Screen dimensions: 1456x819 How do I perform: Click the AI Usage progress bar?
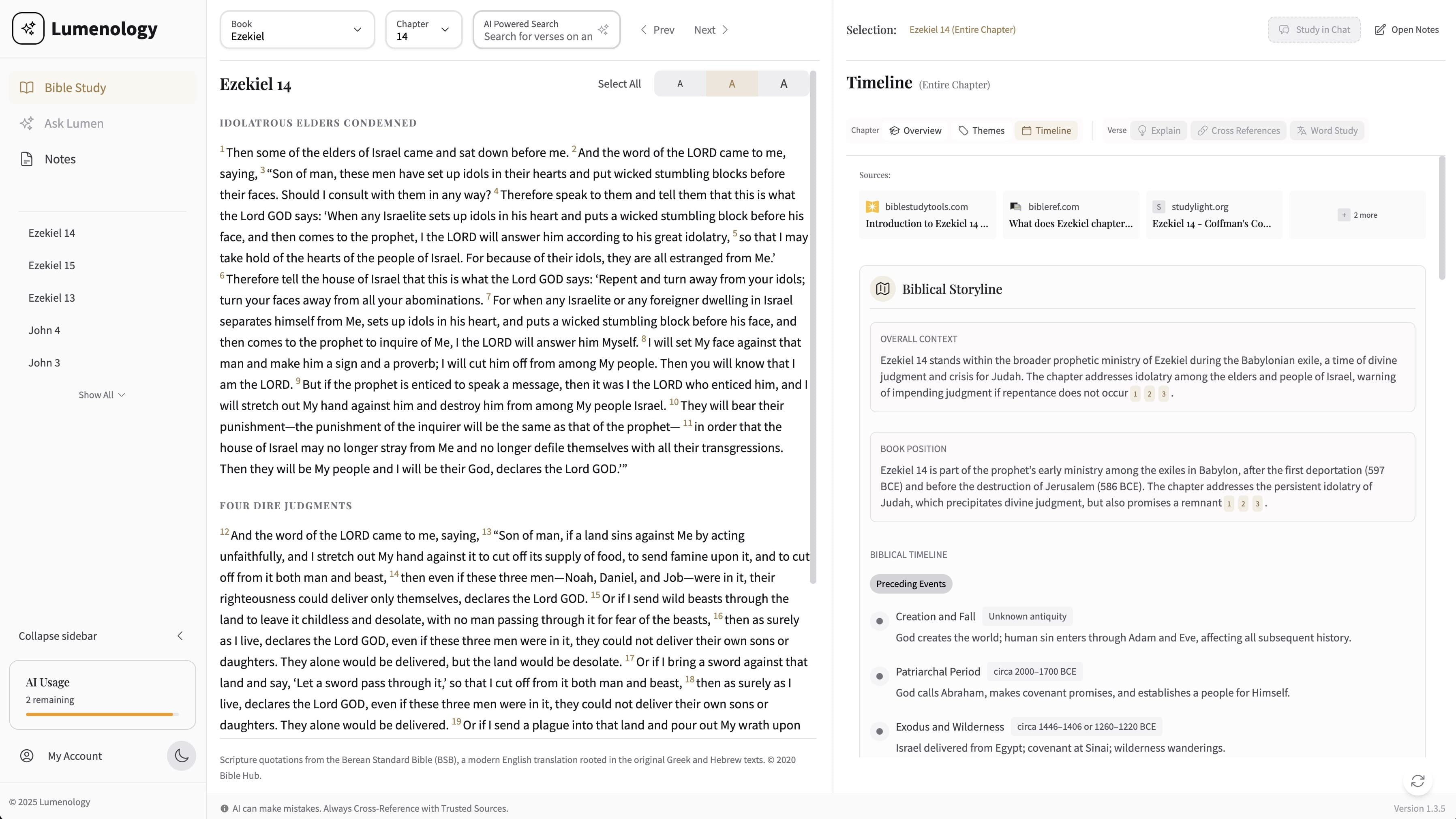[x=102, y=714]
